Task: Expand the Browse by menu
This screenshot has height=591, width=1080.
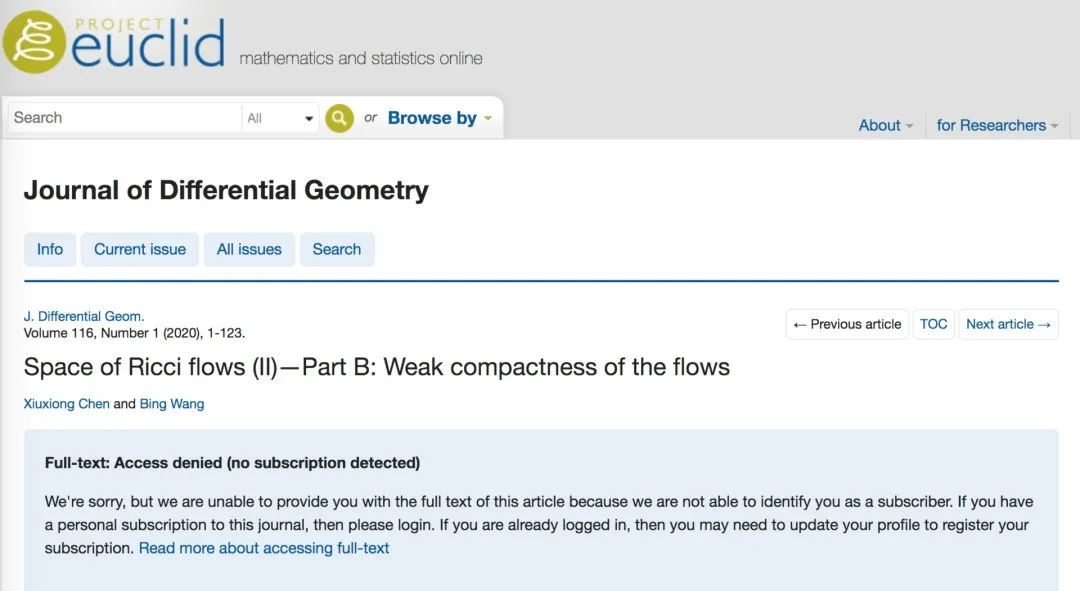Action: coord(439,118)
